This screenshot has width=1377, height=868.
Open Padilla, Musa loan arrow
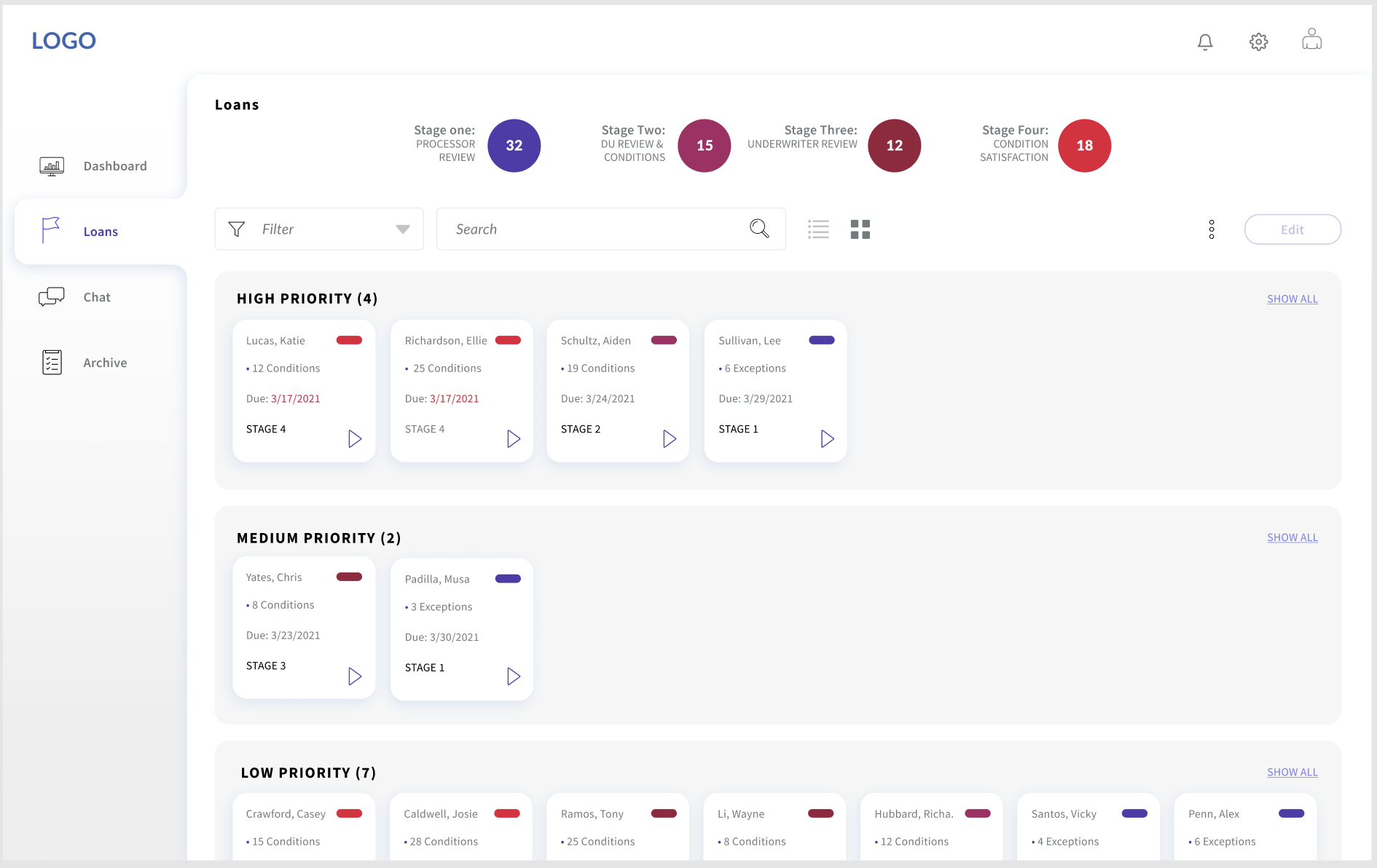click(x=514, y=676)
